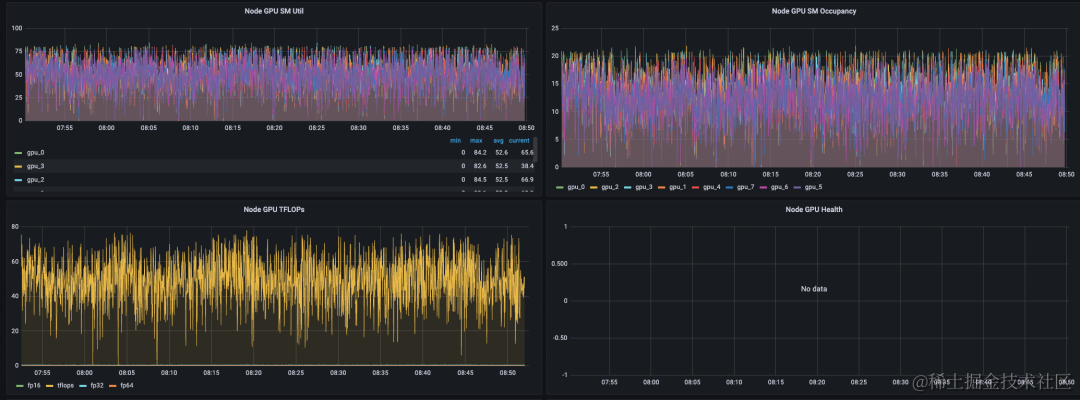Image resolution: width=1080 pixels, height=400 pixels.
Task: Toggle gpu_5 series in SM Occupancy legend
Action: [813, 187]
